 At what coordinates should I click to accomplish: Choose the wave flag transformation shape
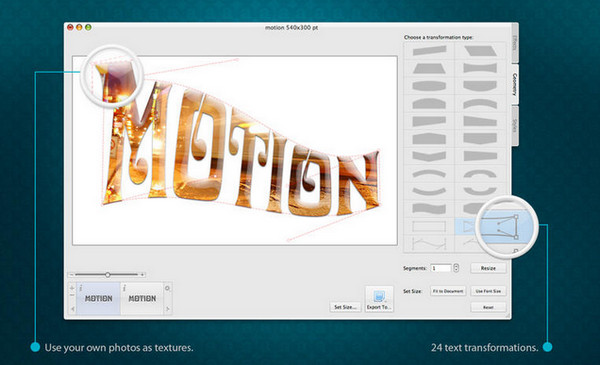coord(429,209)
